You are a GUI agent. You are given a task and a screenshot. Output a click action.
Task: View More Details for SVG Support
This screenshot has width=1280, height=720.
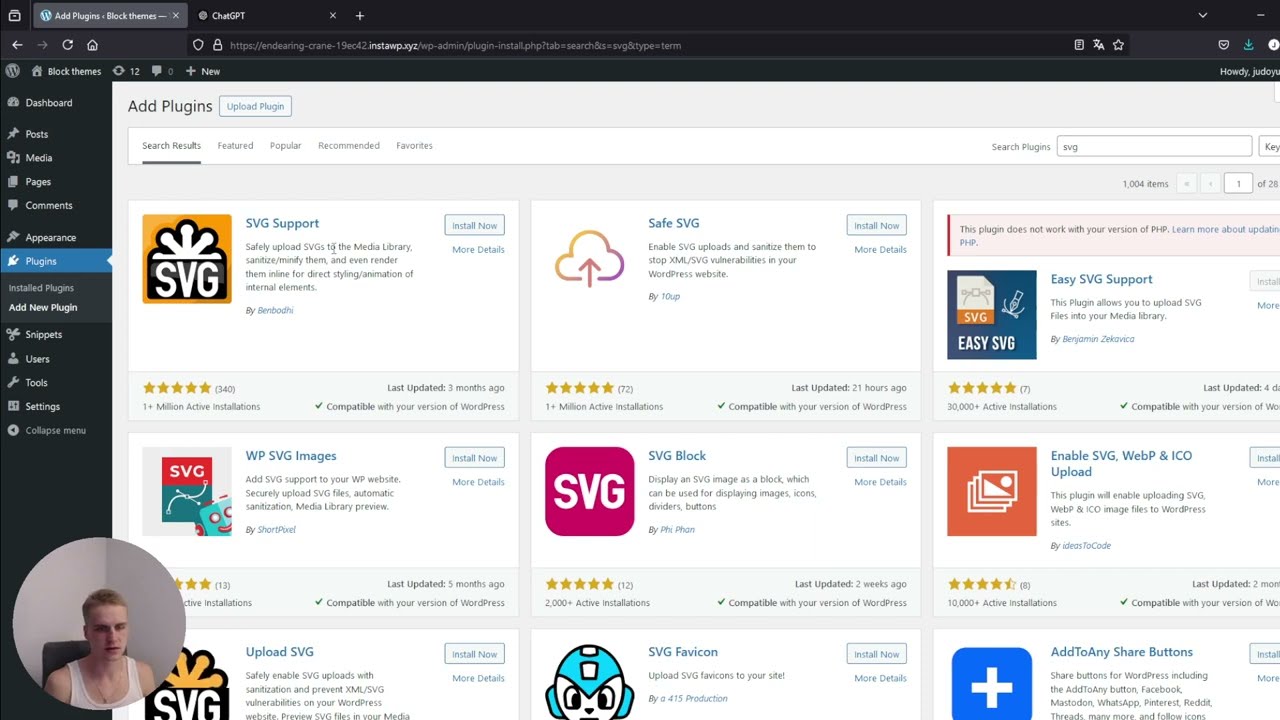[478, 250]
